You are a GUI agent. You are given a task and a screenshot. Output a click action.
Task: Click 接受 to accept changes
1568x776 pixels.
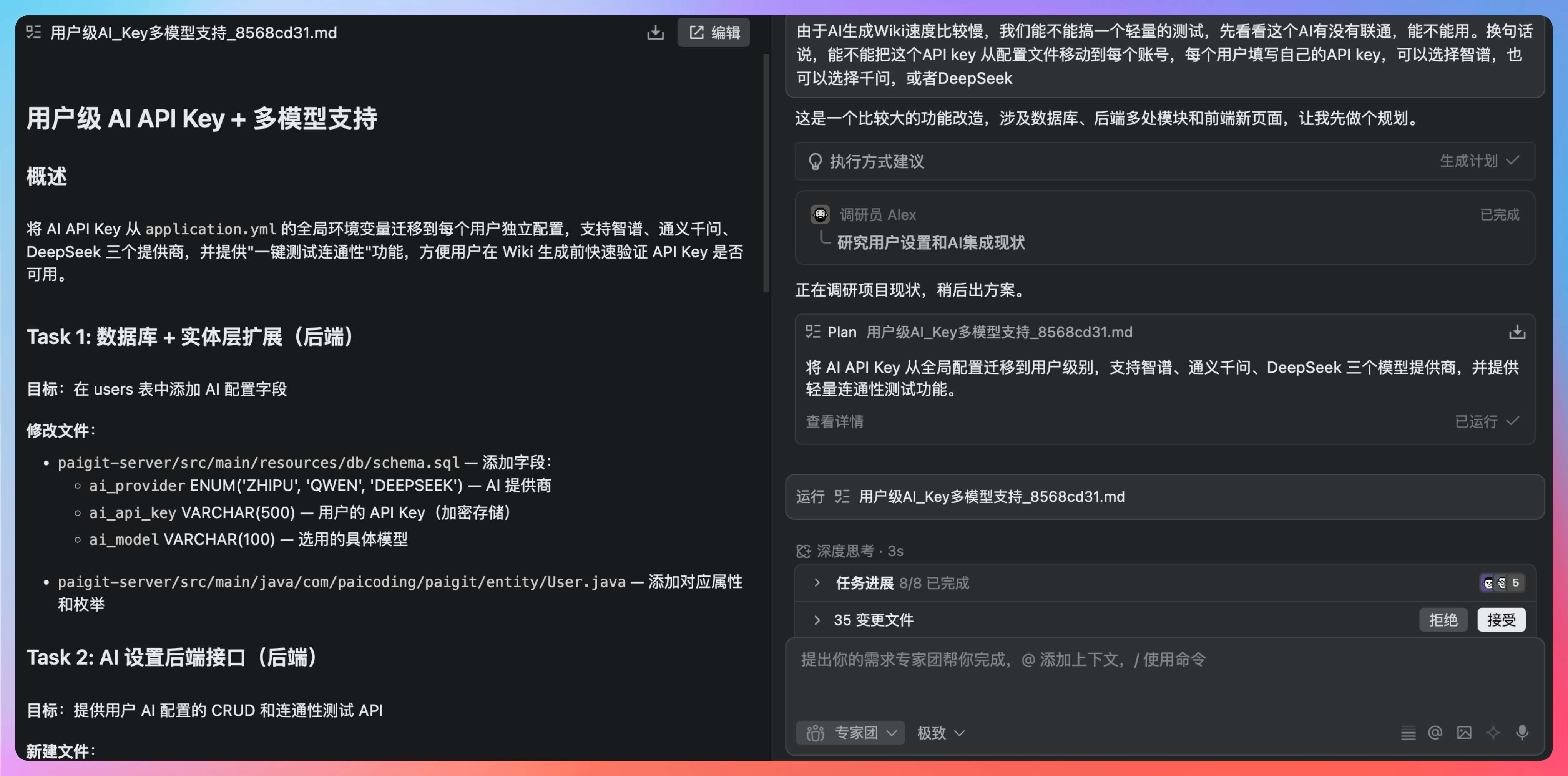click(x=1501, y=620)
